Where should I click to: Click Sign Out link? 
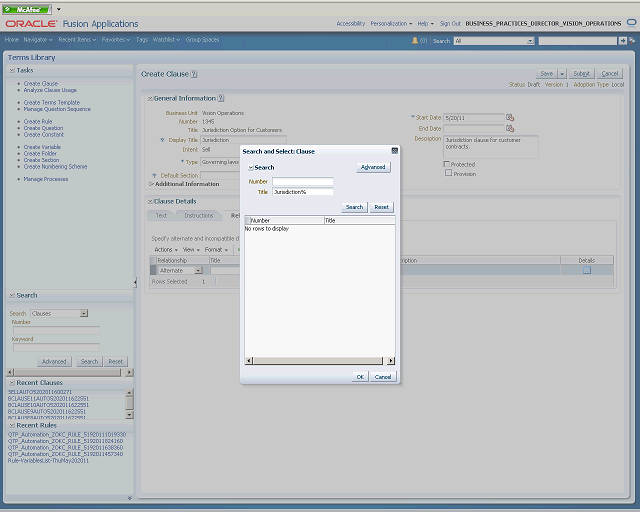tap(450, 24)
